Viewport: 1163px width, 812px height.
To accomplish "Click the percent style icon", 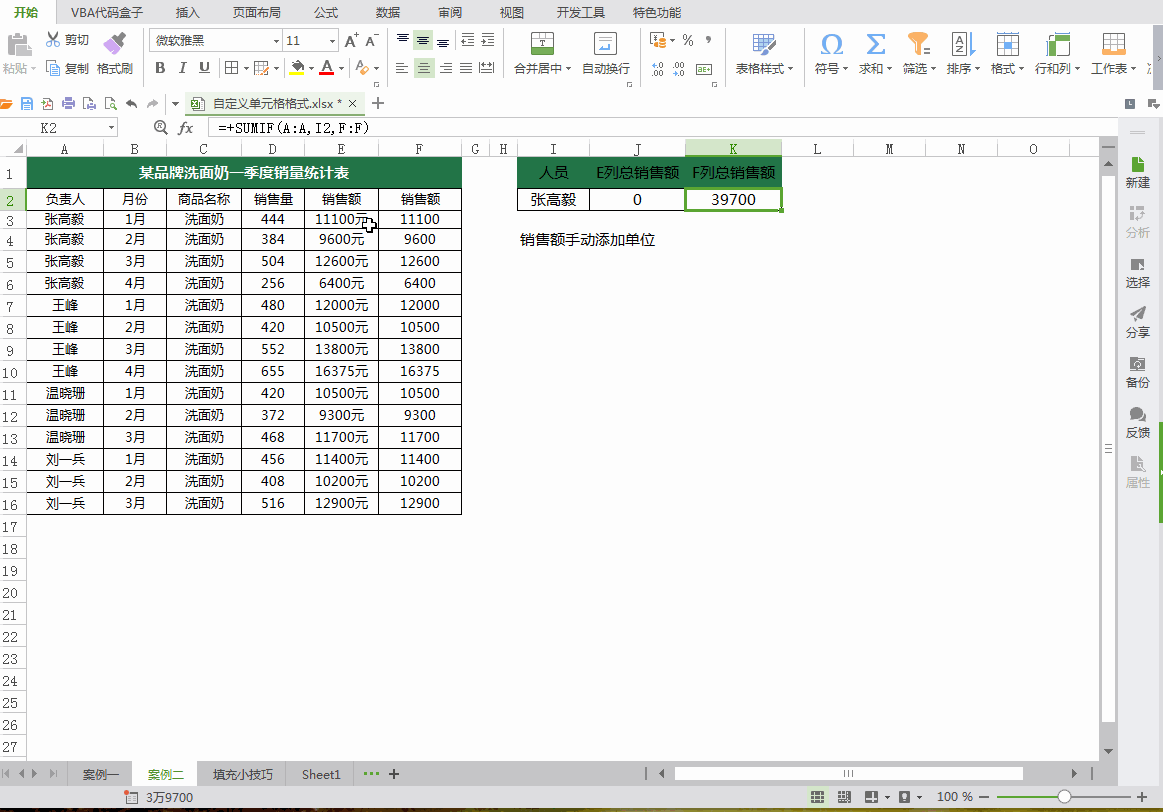I will (688, 40).
